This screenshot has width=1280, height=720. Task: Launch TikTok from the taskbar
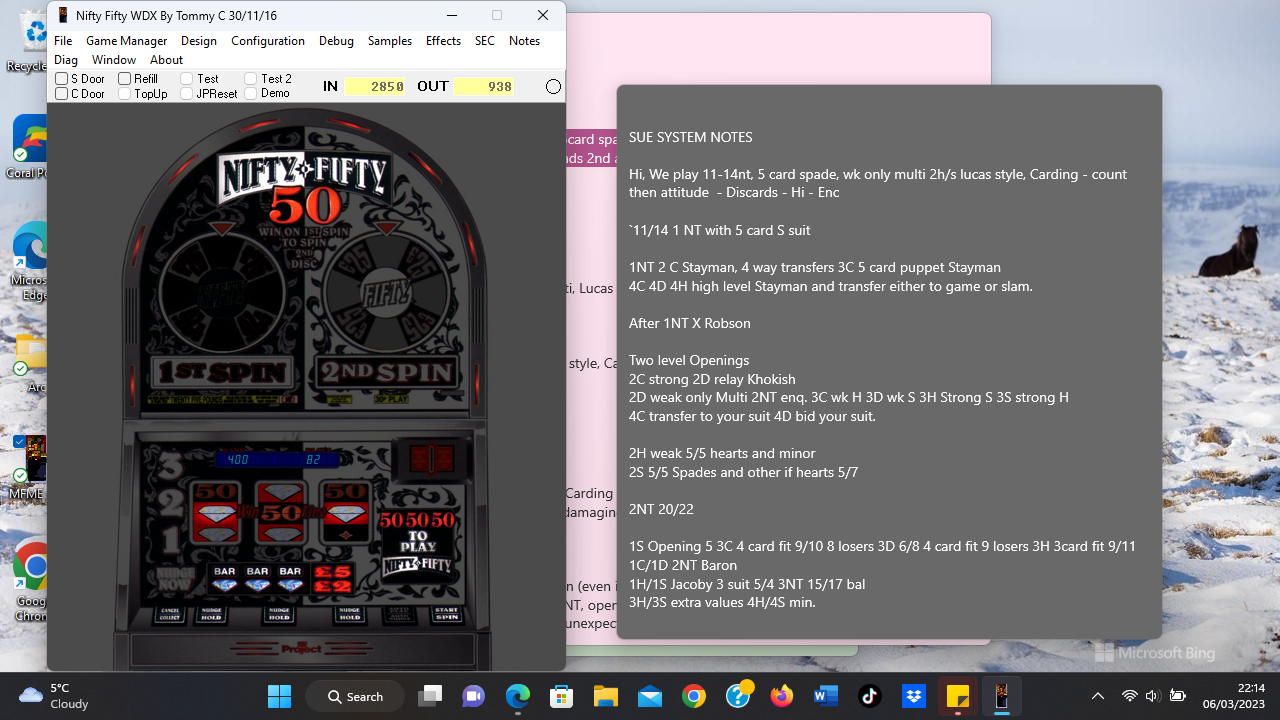click(x=870, y=697)
